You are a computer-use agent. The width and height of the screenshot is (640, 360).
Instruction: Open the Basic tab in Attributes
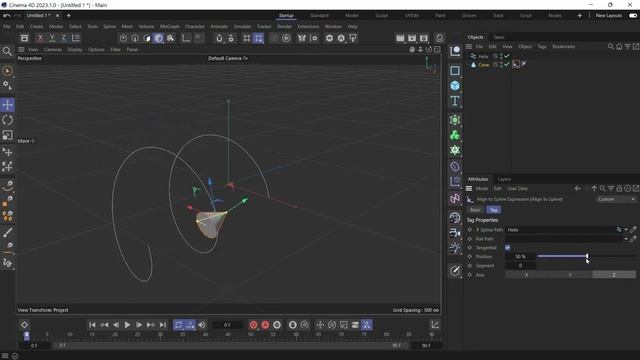[475, 210]
